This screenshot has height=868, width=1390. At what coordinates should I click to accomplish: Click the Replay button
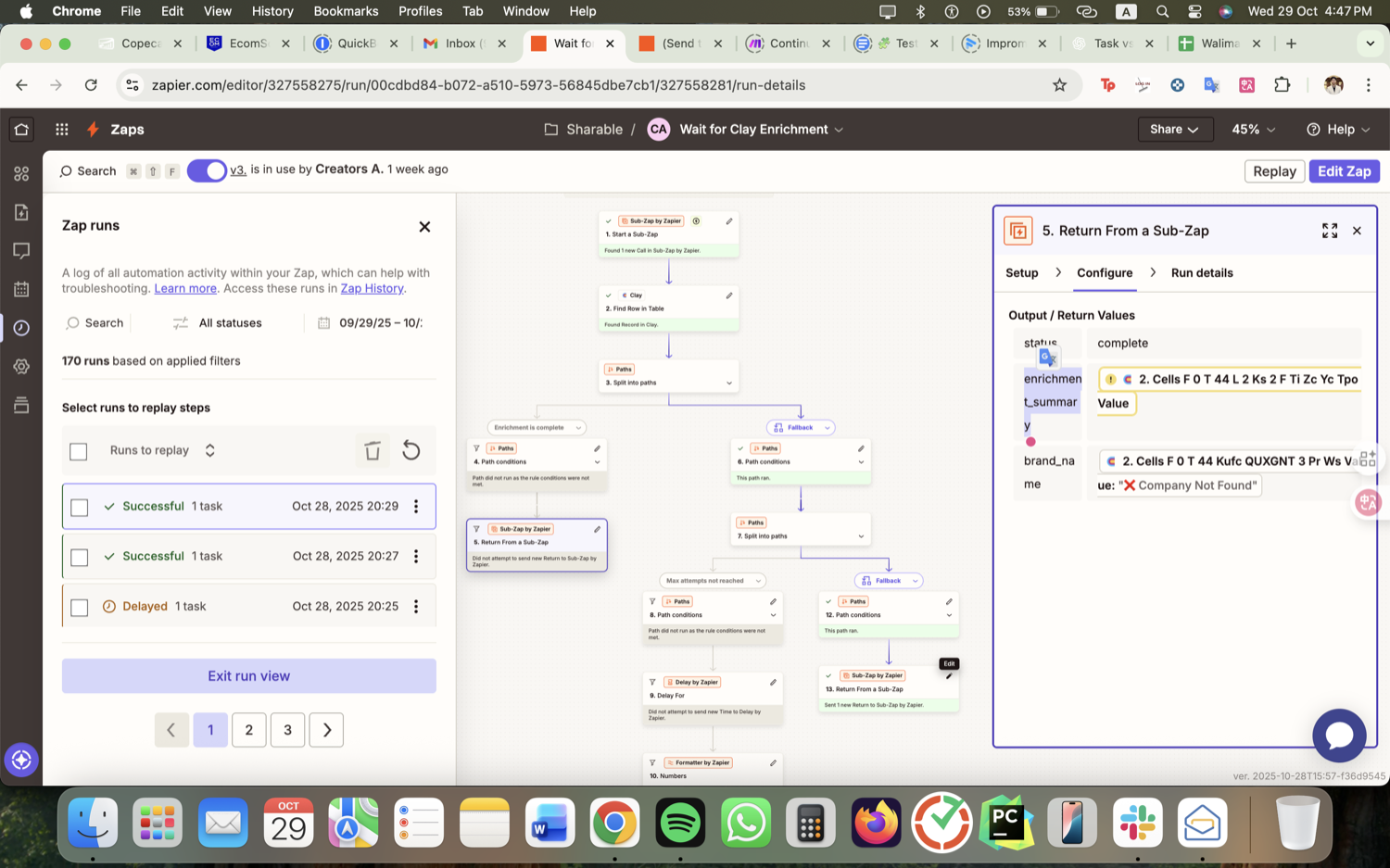click(1274, 171)
